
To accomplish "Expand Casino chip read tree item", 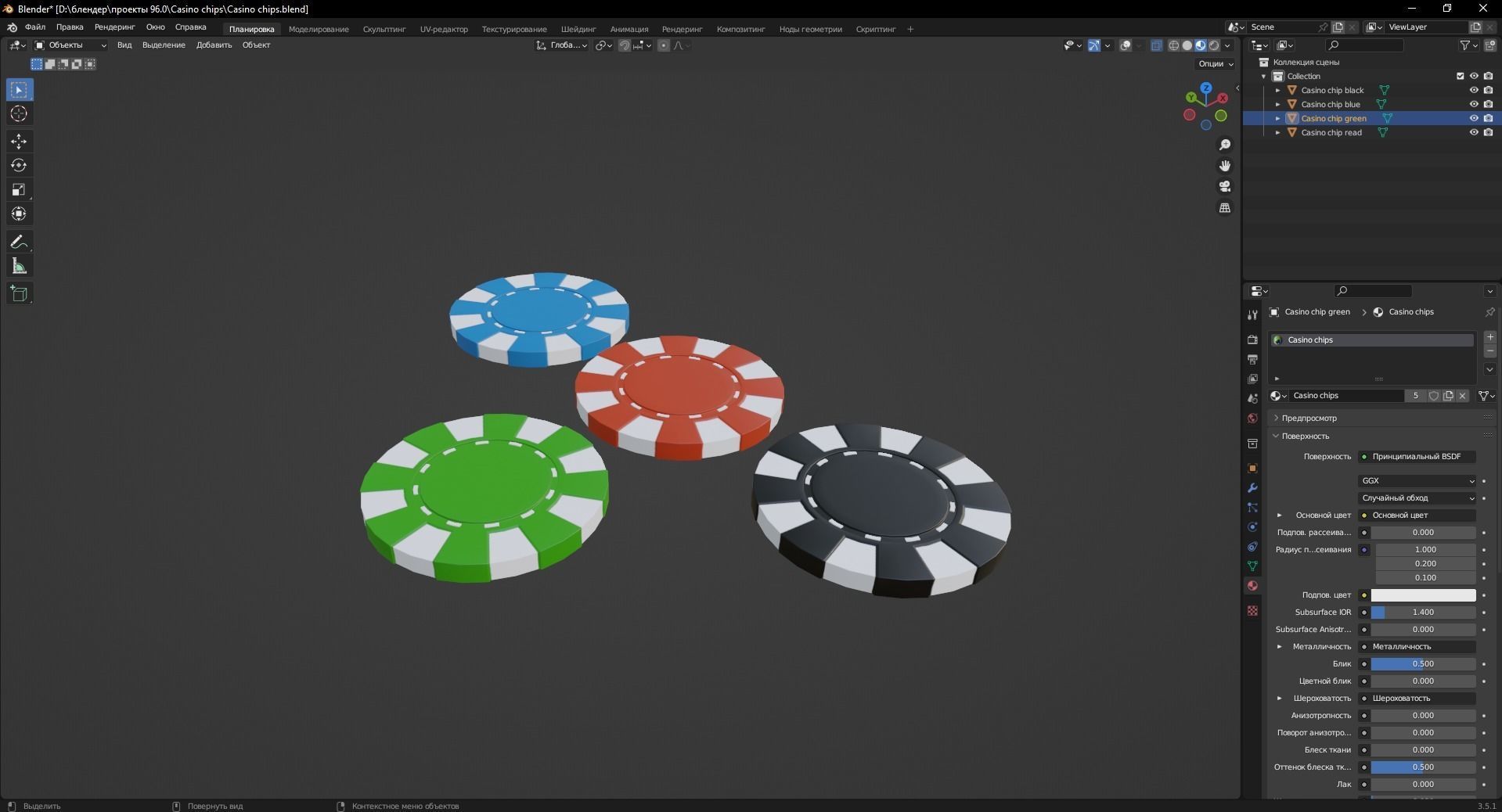I will (x=1278, y=132).
